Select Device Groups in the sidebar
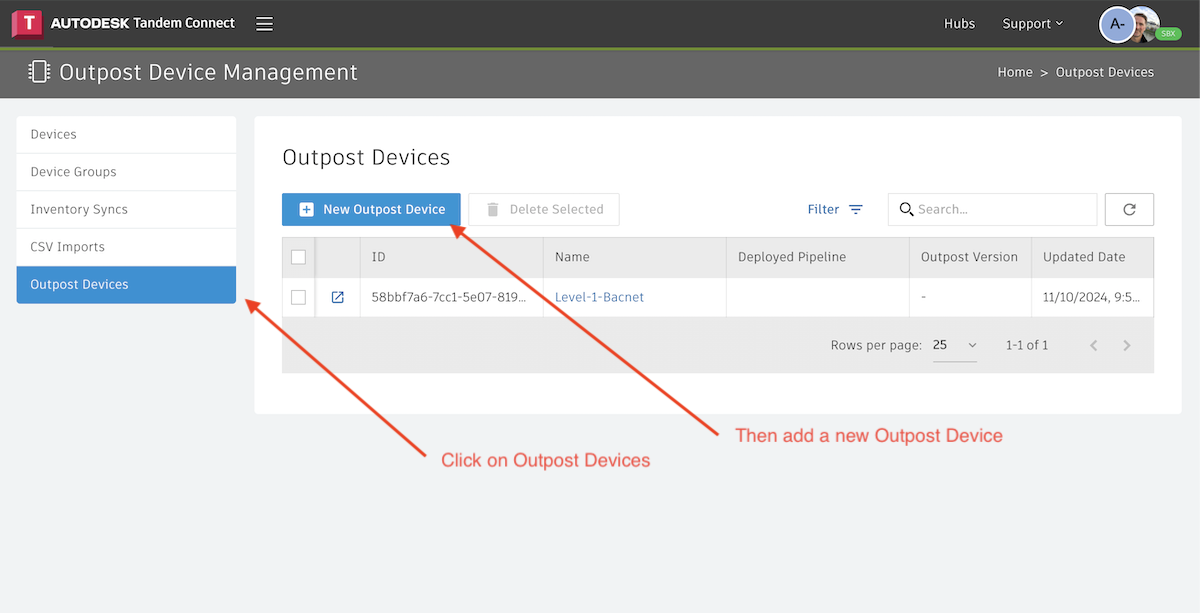Image resolution: width=1200 pixels, height=613 pixels. [x=126, y=172]
